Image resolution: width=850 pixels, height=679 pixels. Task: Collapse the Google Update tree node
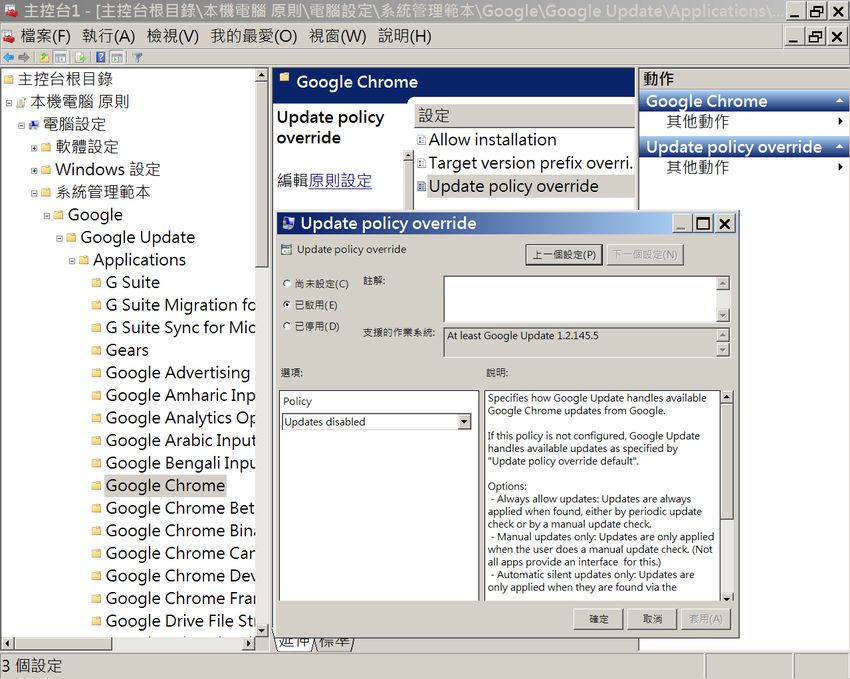pyautogui.click(x=60, y=238)
